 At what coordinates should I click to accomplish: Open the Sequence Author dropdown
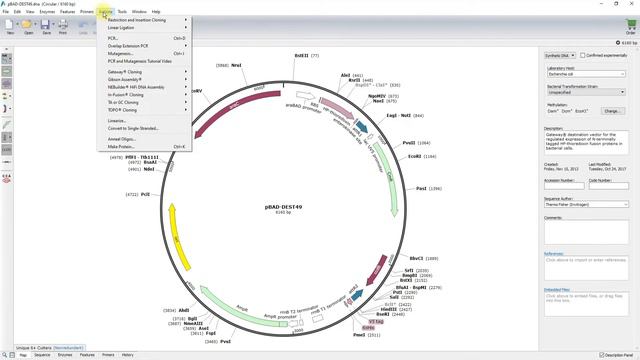coord(586,204)
